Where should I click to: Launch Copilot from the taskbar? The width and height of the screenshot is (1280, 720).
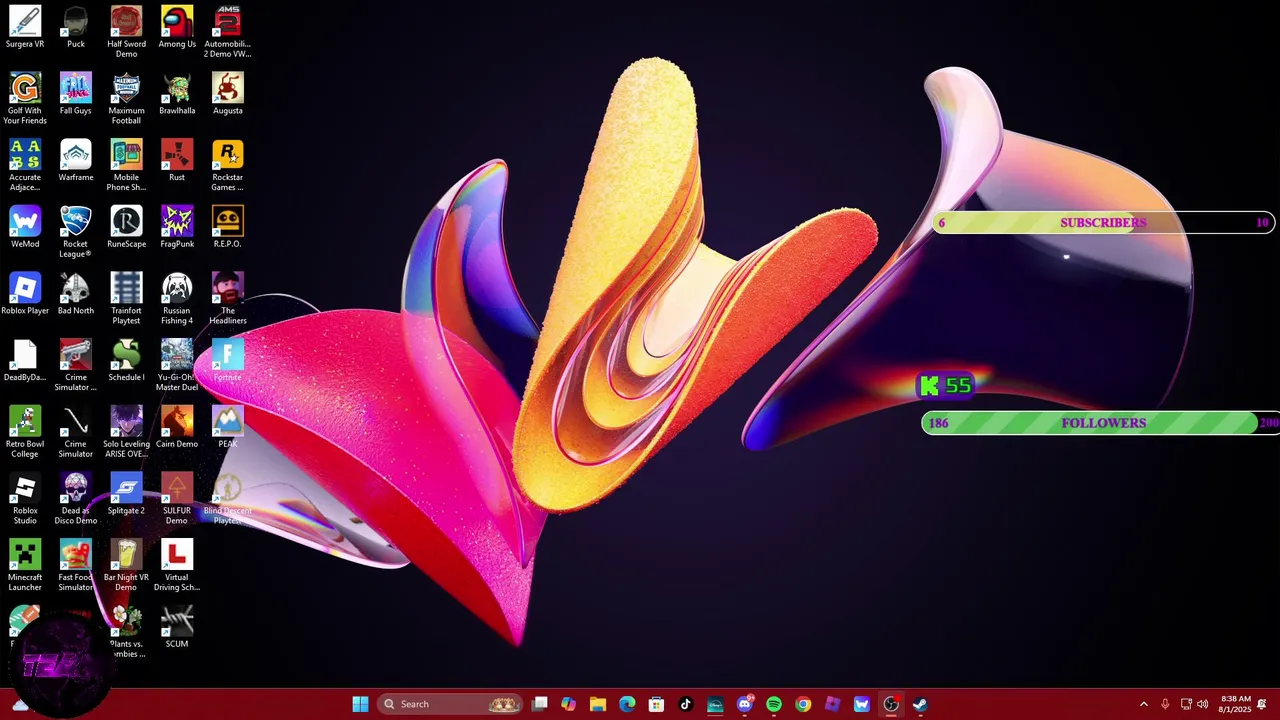click(569, 704)
